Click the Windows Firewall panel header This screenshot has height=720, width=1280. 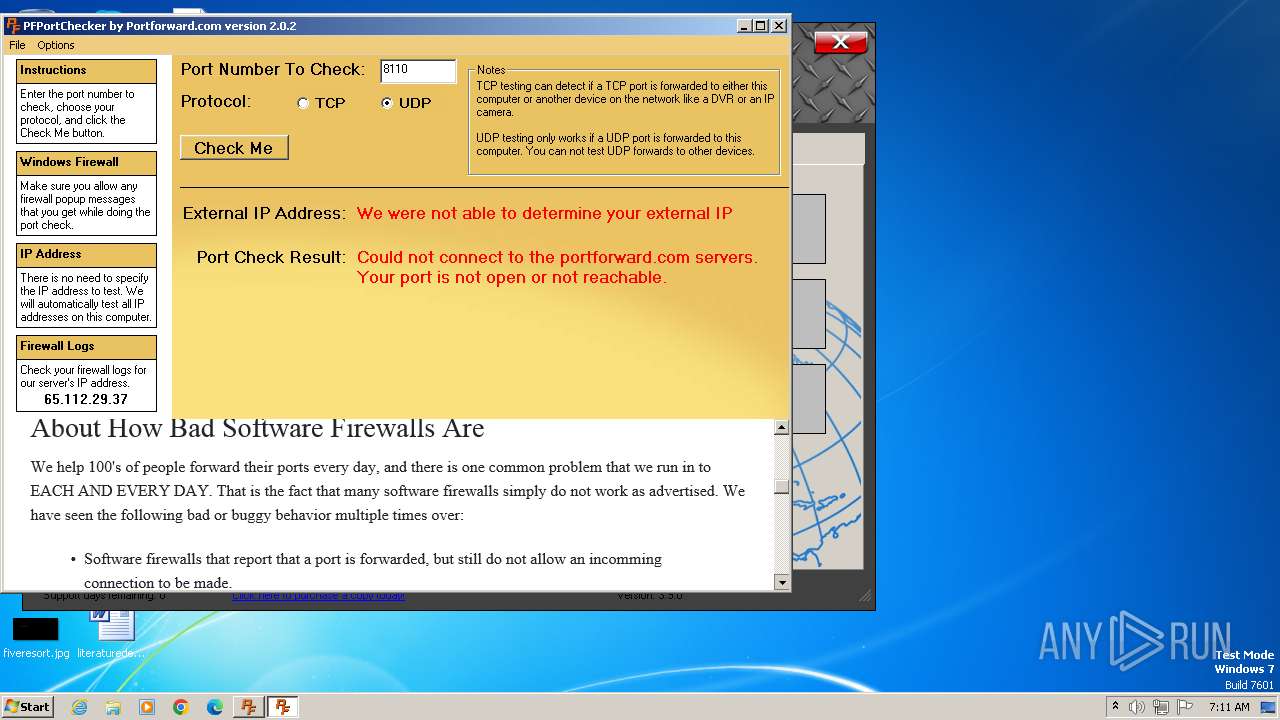click(x=86, y=163)
